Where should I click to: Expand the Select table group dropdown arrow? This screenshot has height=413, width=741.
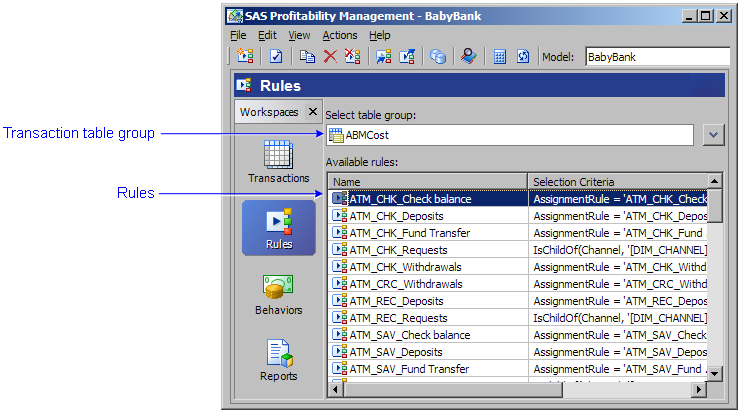(712, 135)
